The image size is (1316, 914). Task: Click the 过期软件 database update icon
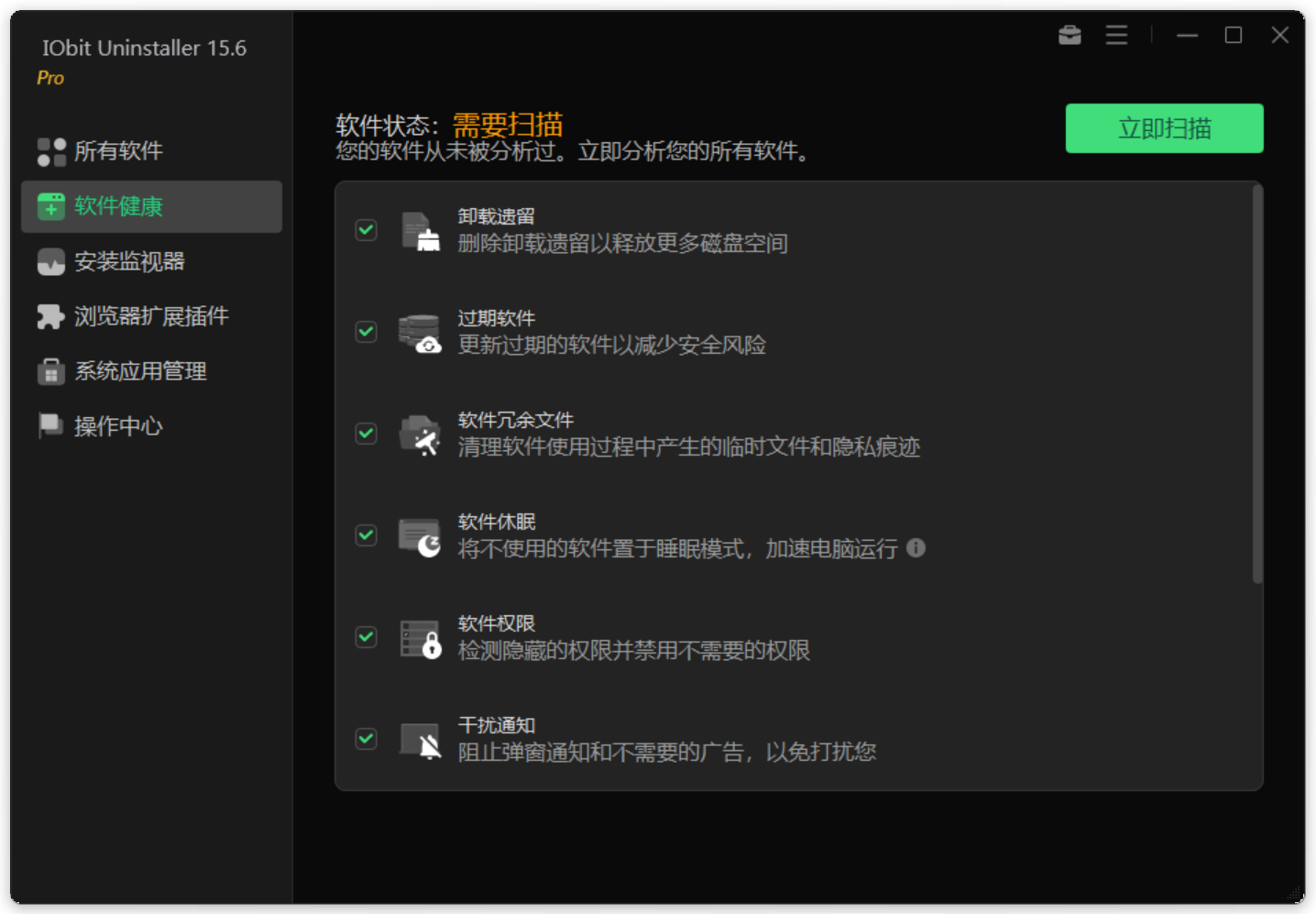coord(421,333)
